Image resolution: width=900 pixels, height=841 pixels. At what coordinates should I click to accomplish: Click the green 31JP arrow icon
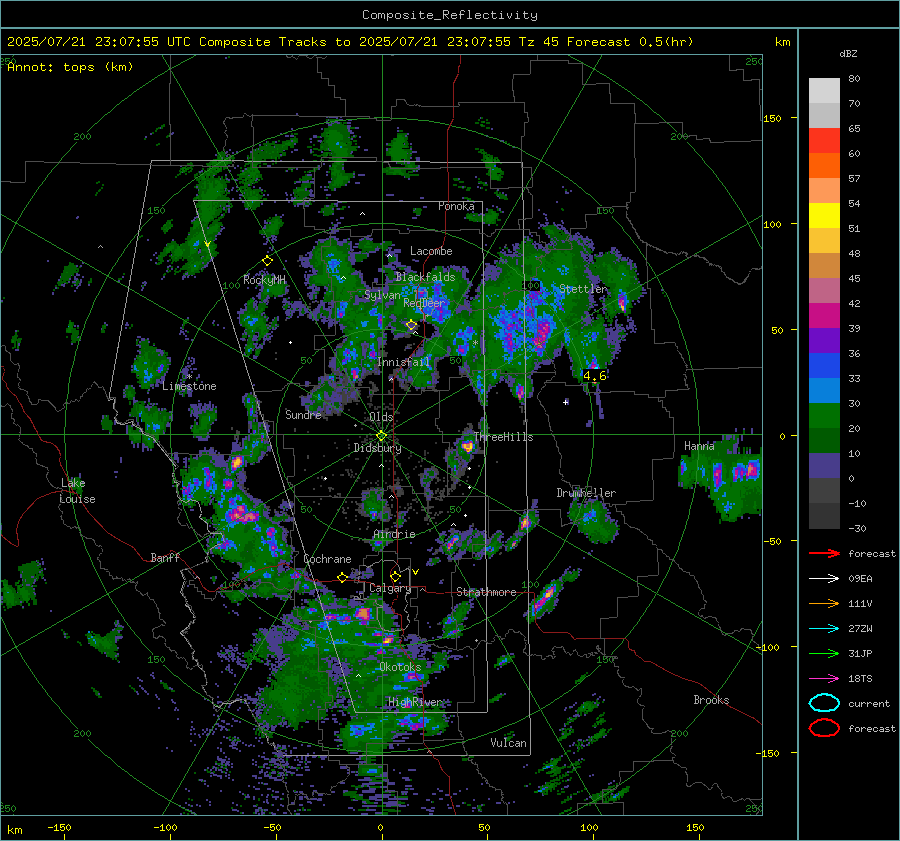(824, 653)
